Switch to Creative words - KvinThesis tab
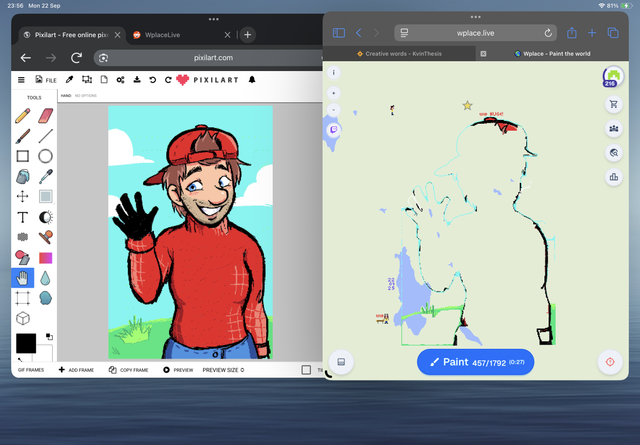This screenshot has width=640, height=445. point(399,53)
